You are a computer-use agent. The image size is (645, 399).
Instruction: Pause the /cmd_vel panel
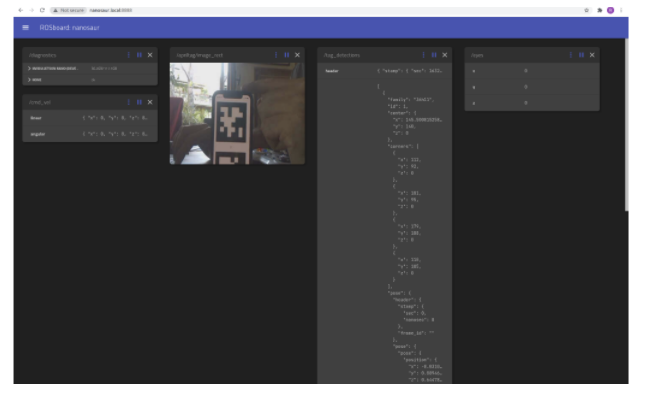pos(139,102)
